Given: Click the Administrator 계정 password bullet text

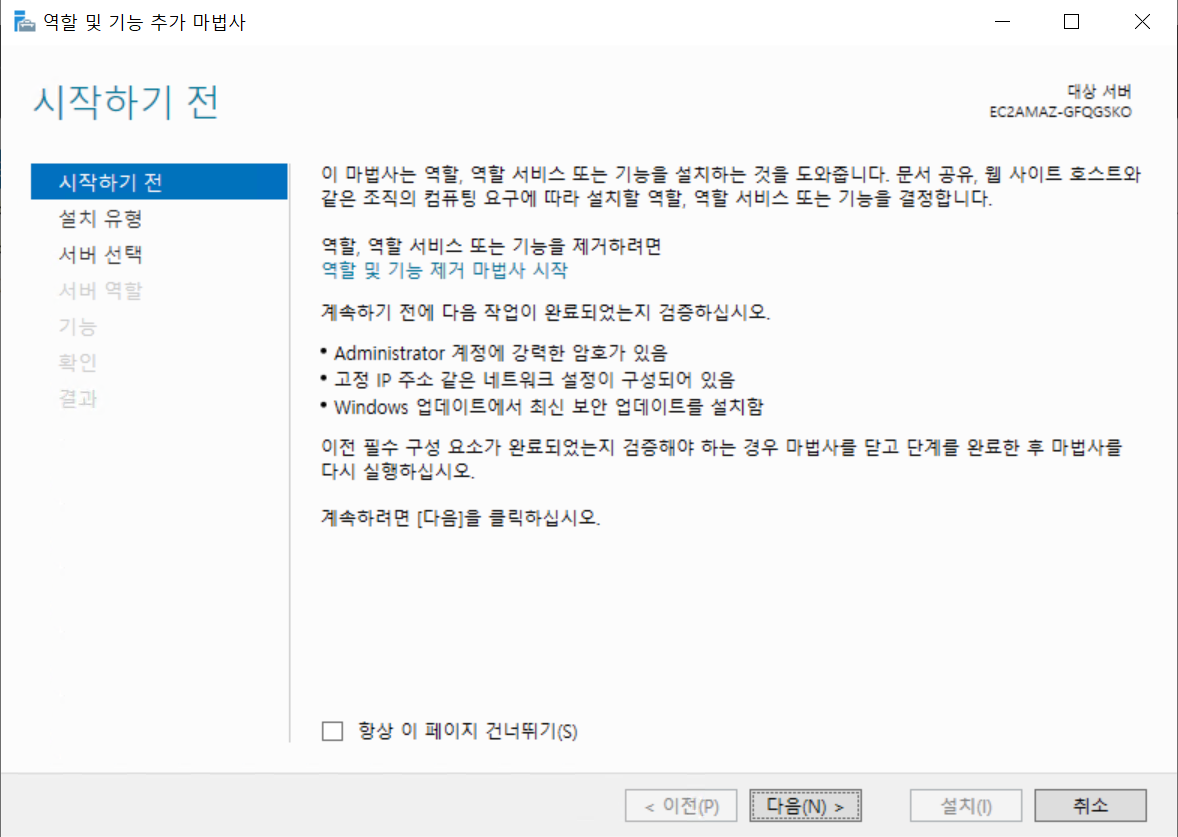Looking at the screenshot, I should [x=500, y=352].
